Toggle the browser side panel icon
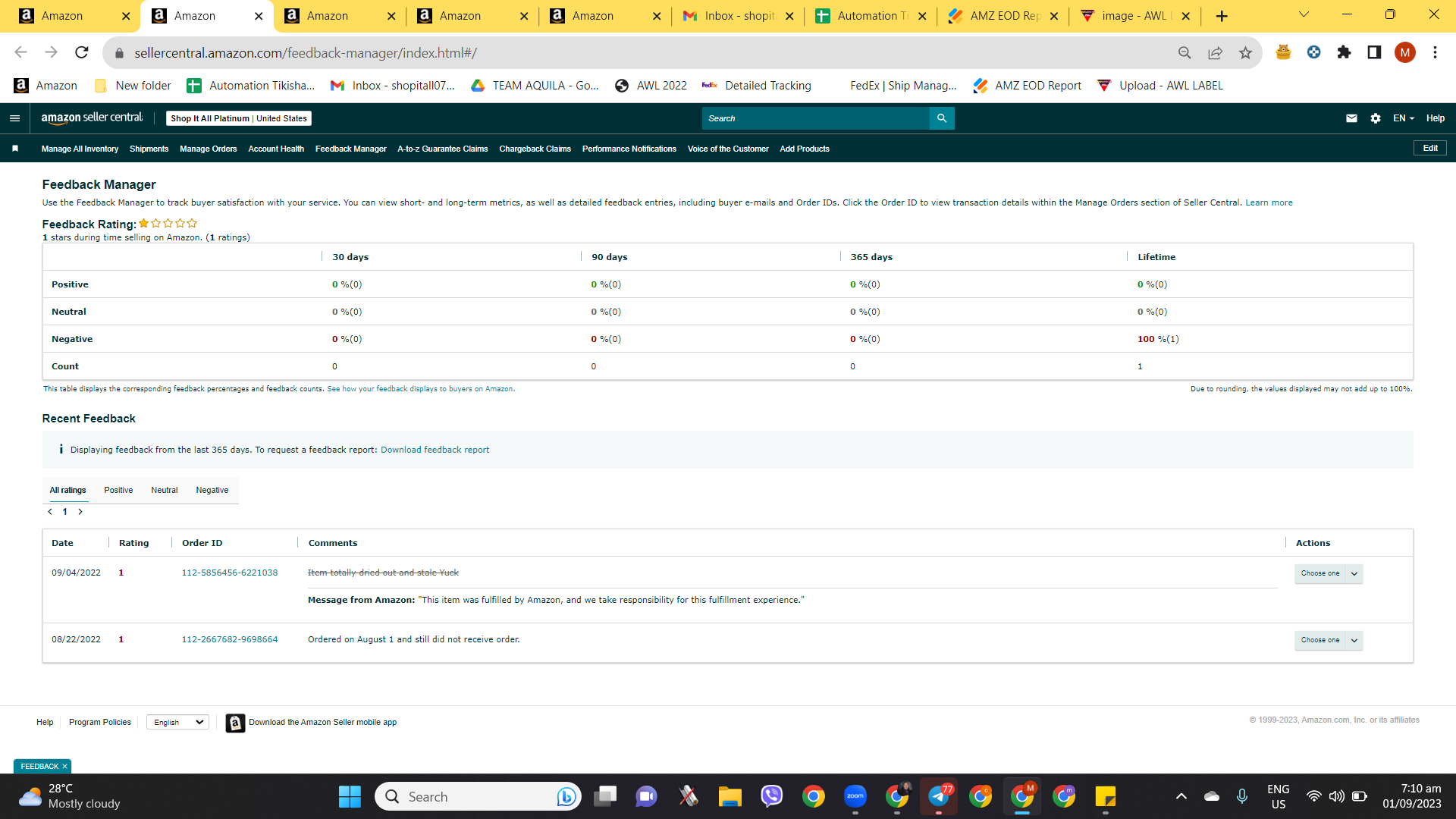1456x819 pixels. 1374,52
